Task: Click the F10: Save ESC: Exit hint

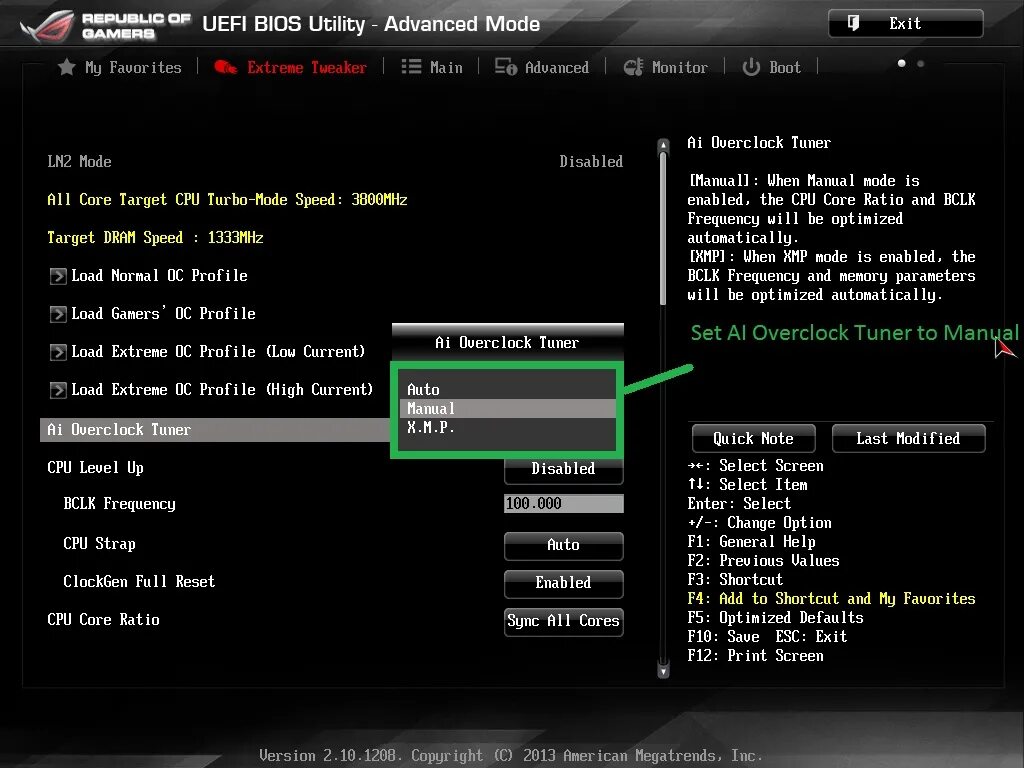Action: (x=767, y=636)
